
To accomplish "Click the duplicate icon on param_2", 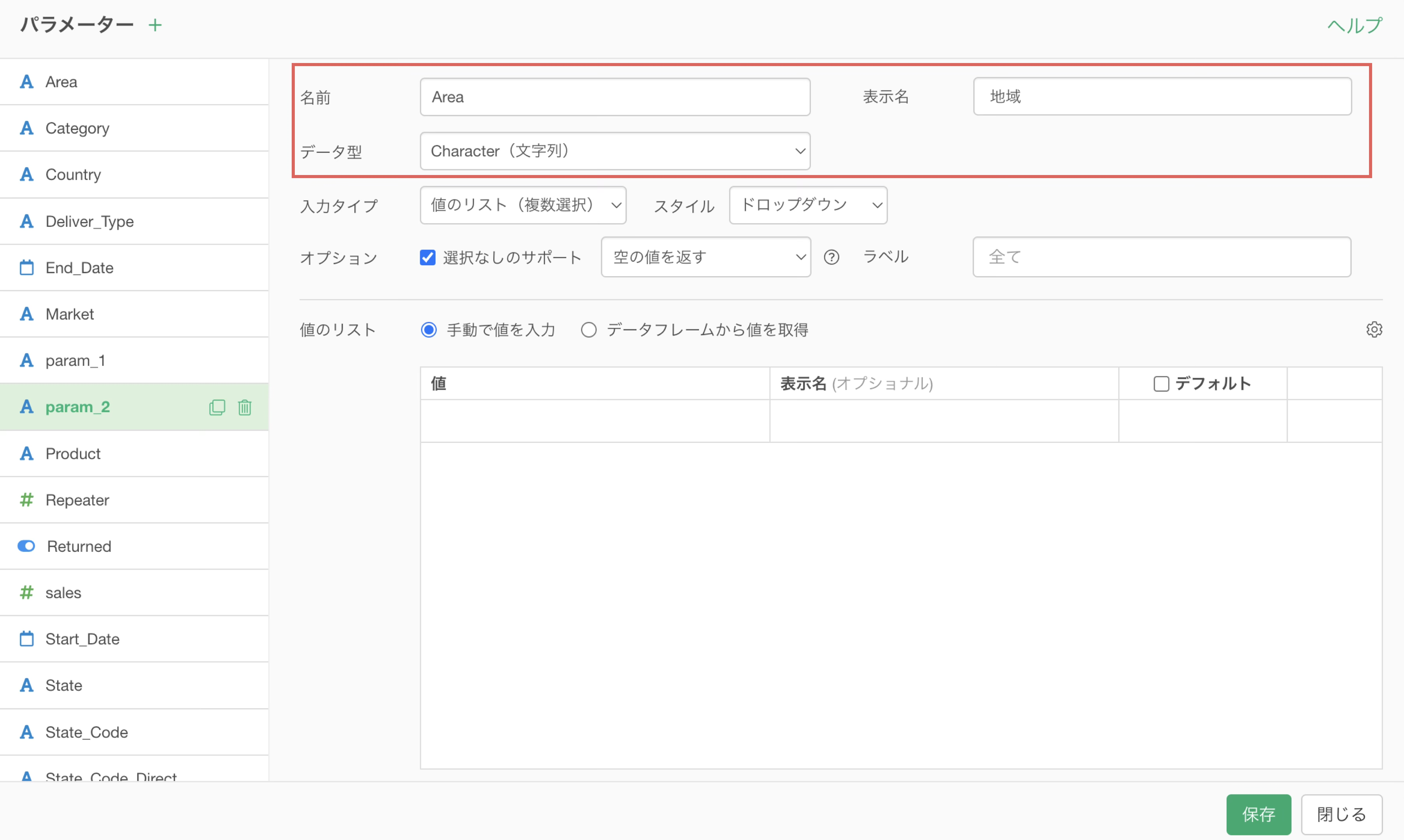I will point(217,408).
